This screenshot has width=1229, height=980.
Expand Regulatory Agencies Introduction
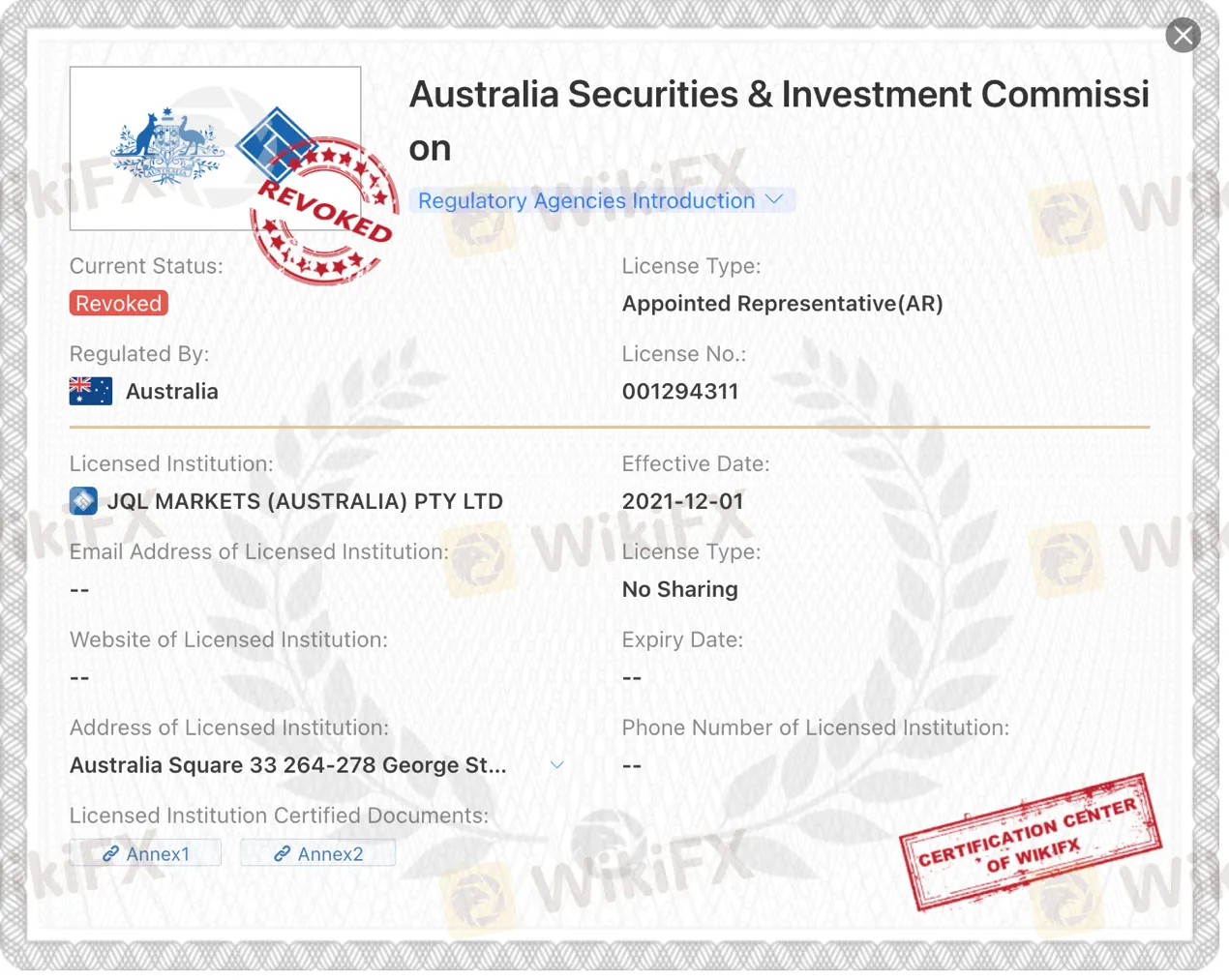(585, 200)
